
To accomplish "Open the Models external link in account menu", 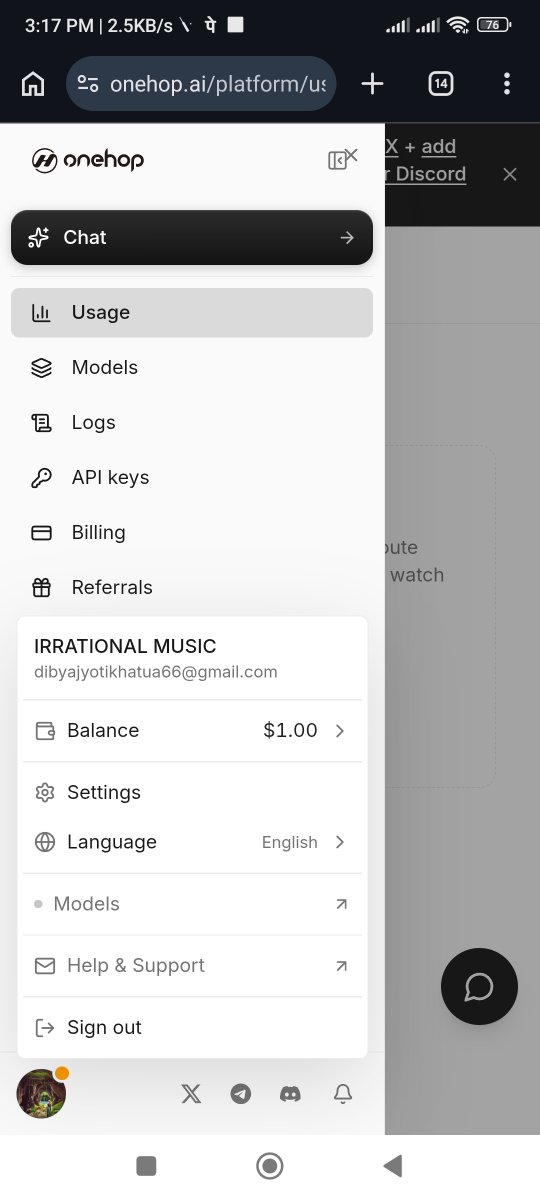I will point(192,904).
